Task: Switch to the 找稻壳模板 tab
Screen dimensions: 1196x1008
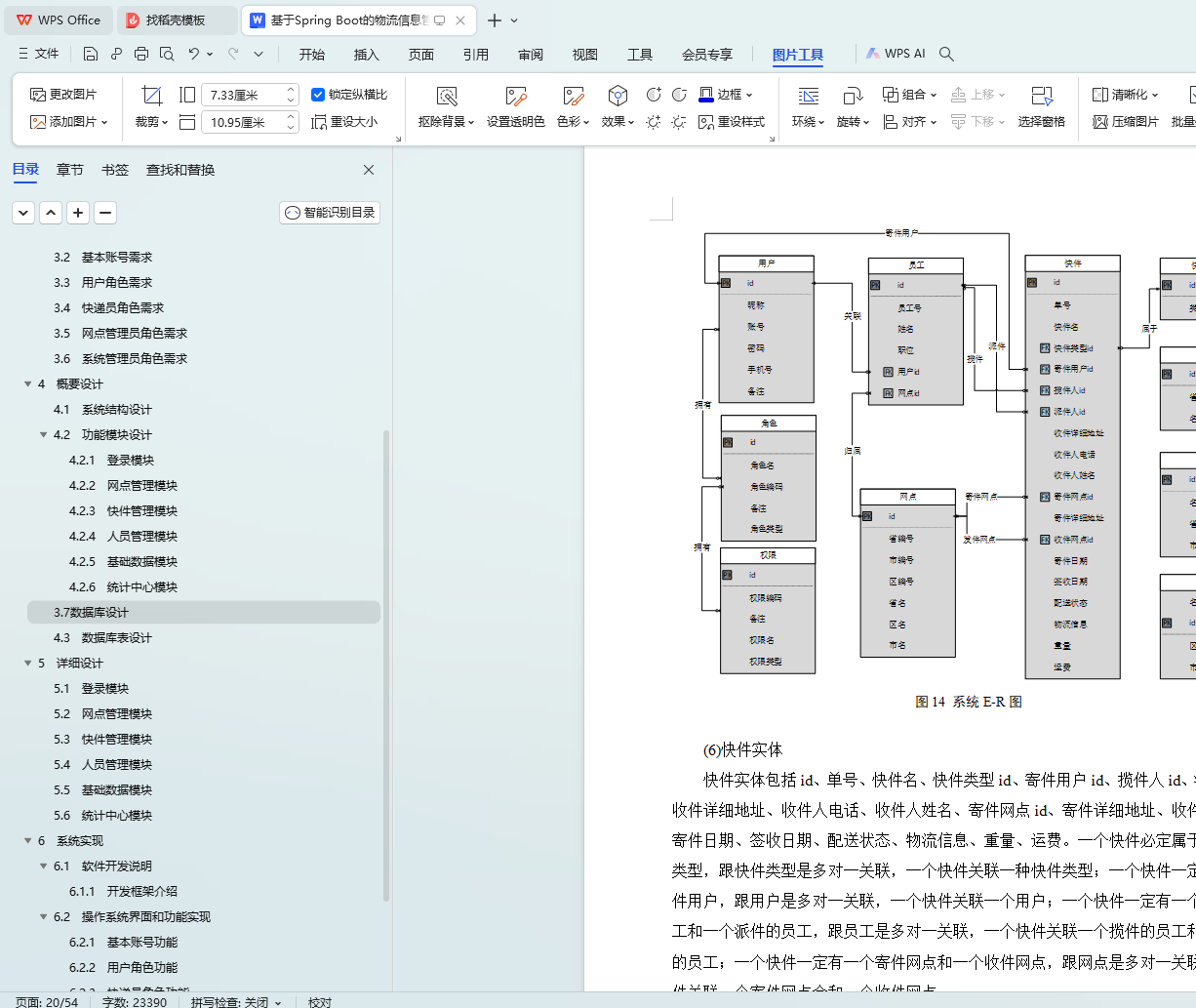Action: tap(176, 20)
